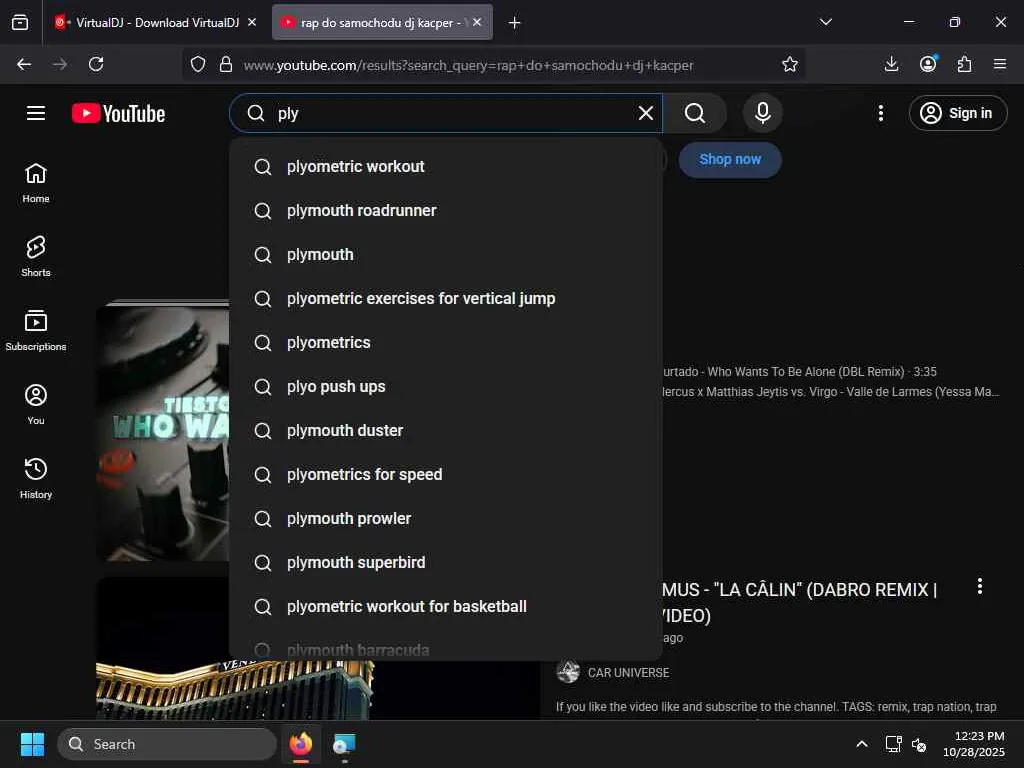Open the extensions puzzle icon
The image size is (1024, 768).
pos(964,64)
